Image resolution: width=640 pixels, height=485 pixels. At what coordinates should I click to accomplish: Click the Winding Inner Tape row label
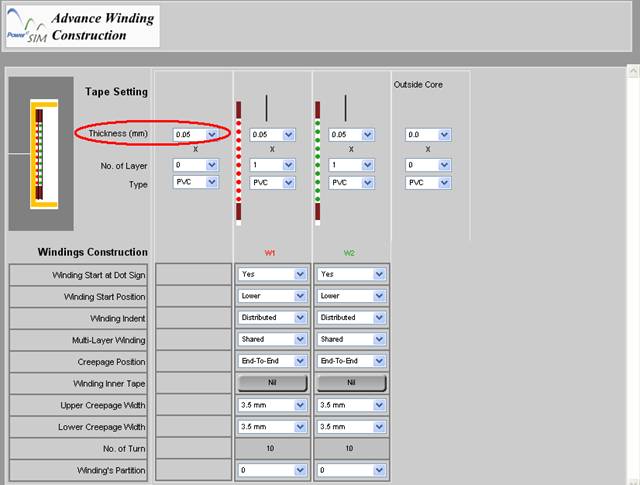click(109, 383)
